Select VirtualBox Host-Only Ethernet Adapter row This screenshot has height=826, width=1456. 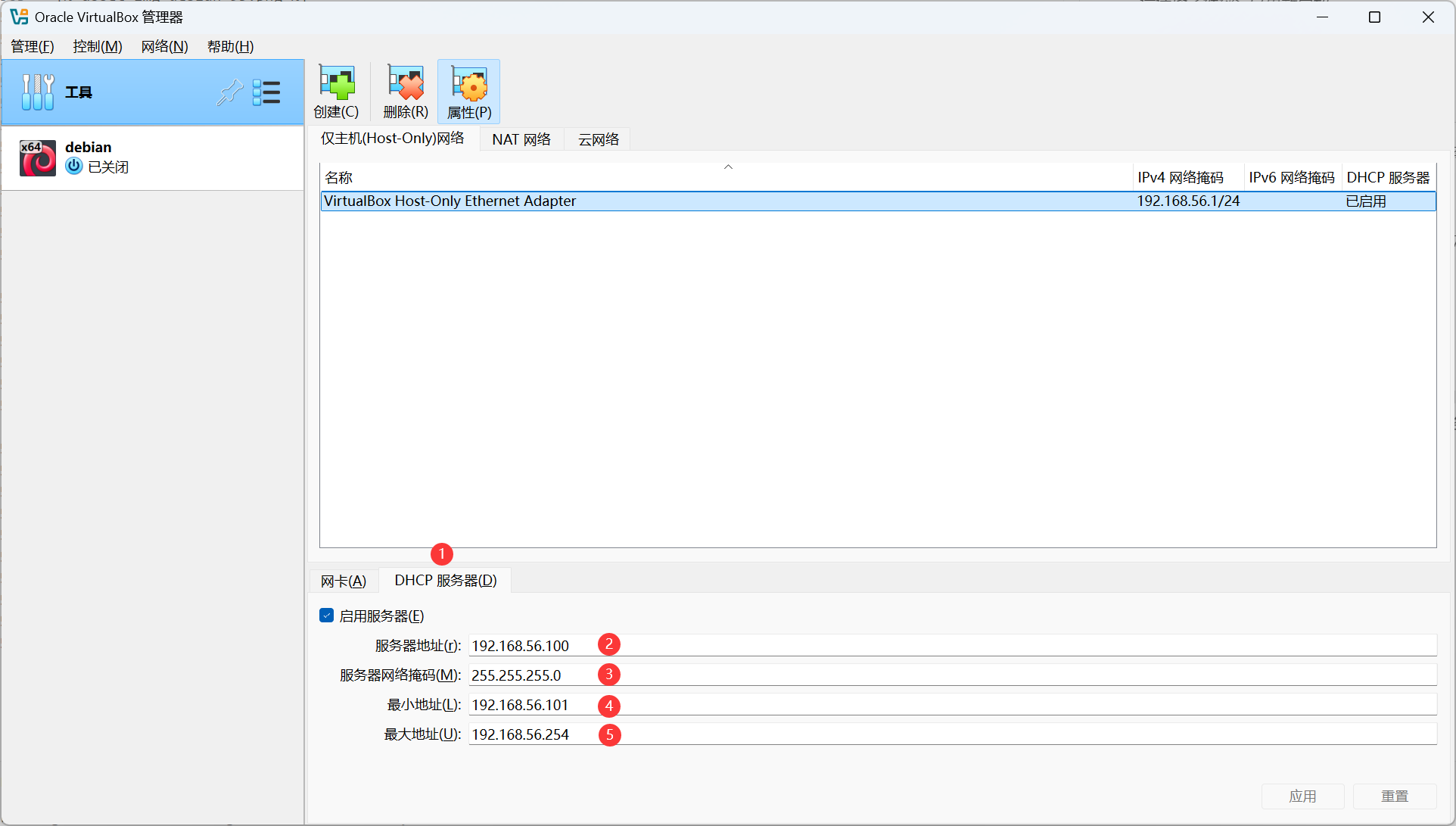point(878,201)
